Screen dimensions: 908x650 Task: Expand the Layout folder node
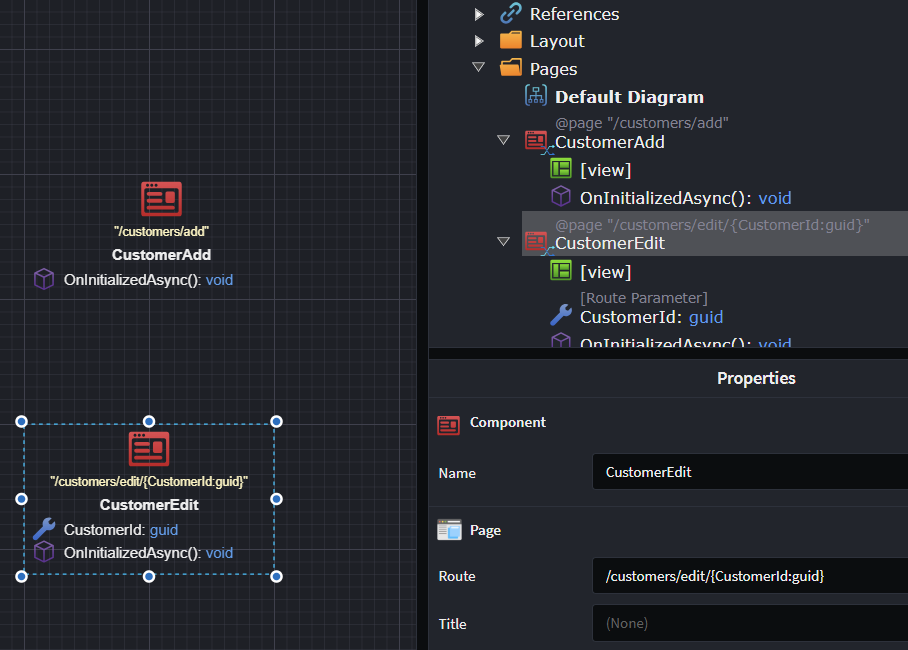pyautogui.click(x=479, y=41)
